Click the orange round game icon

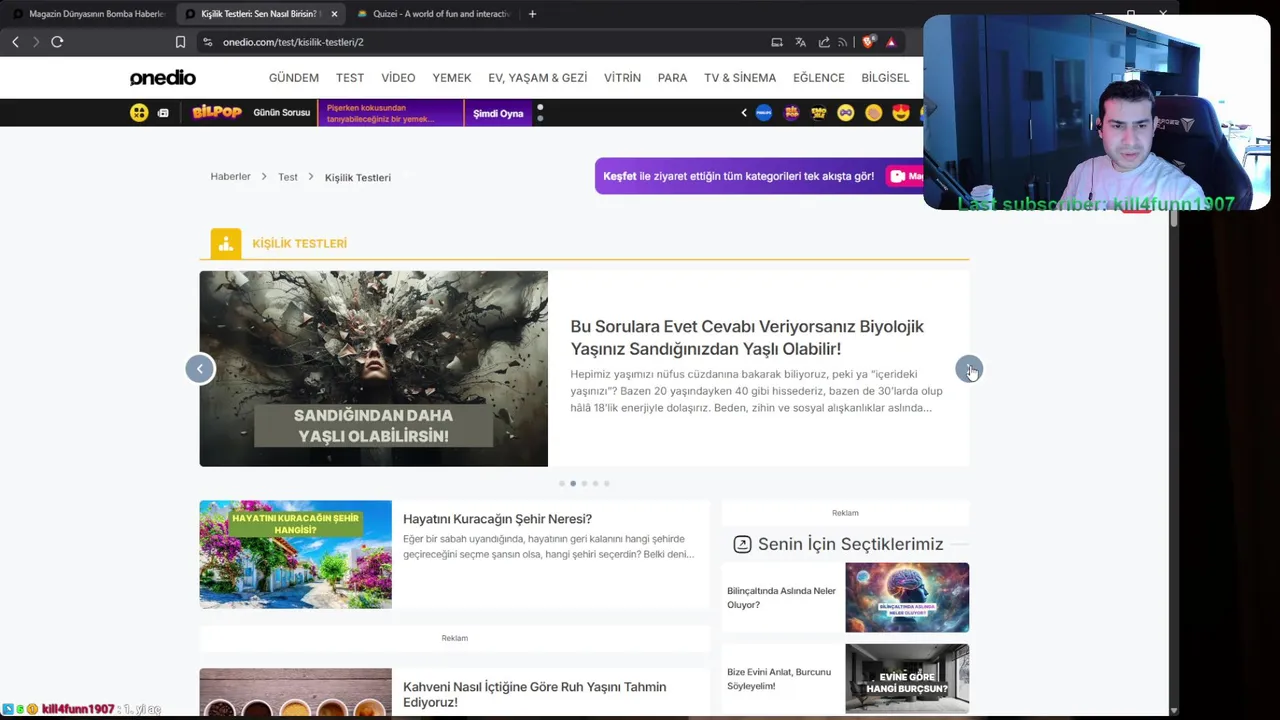873,113
